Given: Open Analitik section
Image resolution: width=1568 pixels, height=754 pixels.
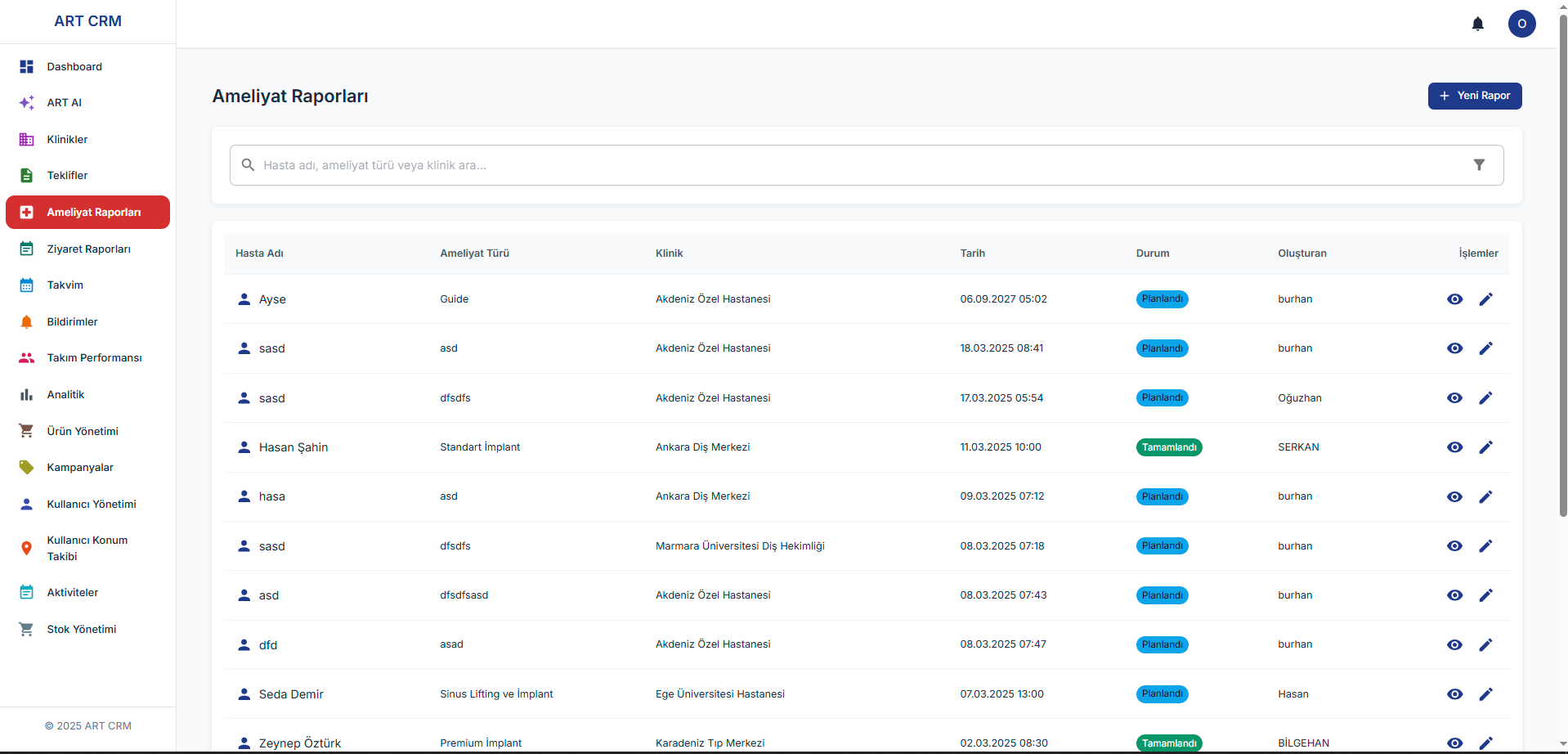Looking at the screenshot, I should (x=65, y=395).
